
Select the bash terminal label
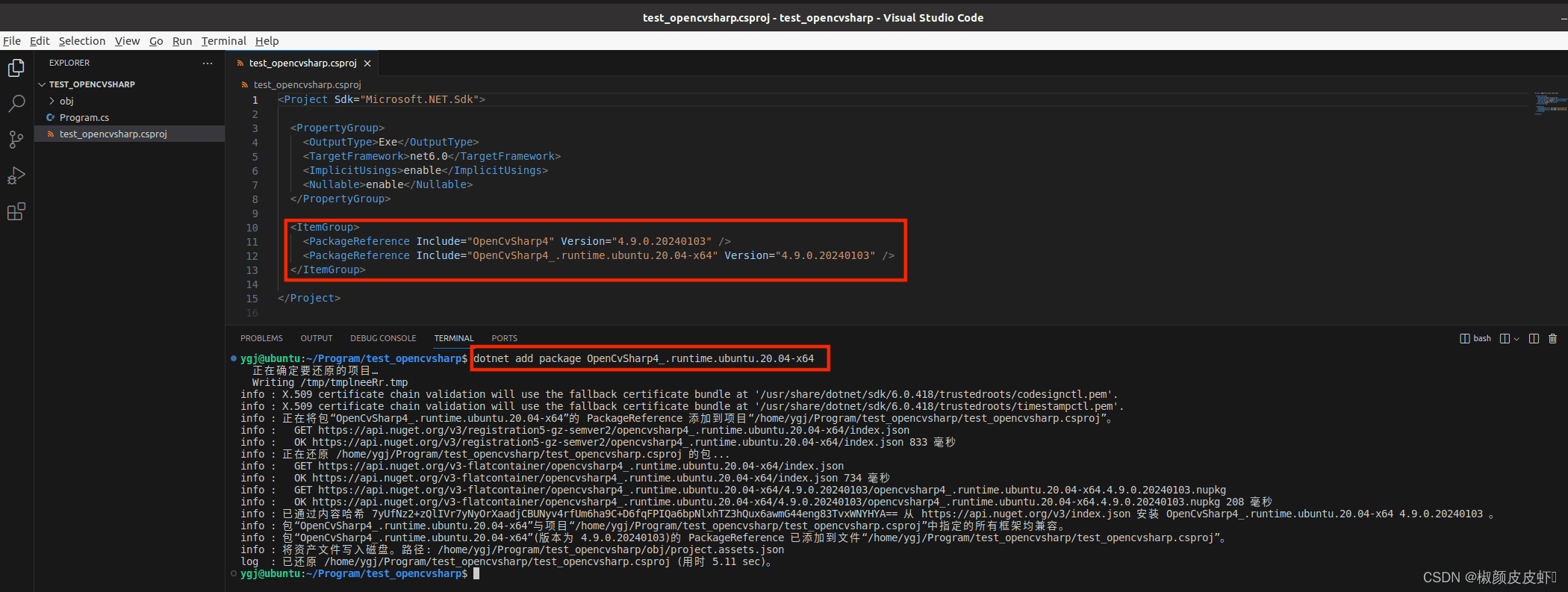coord(1475,338)
